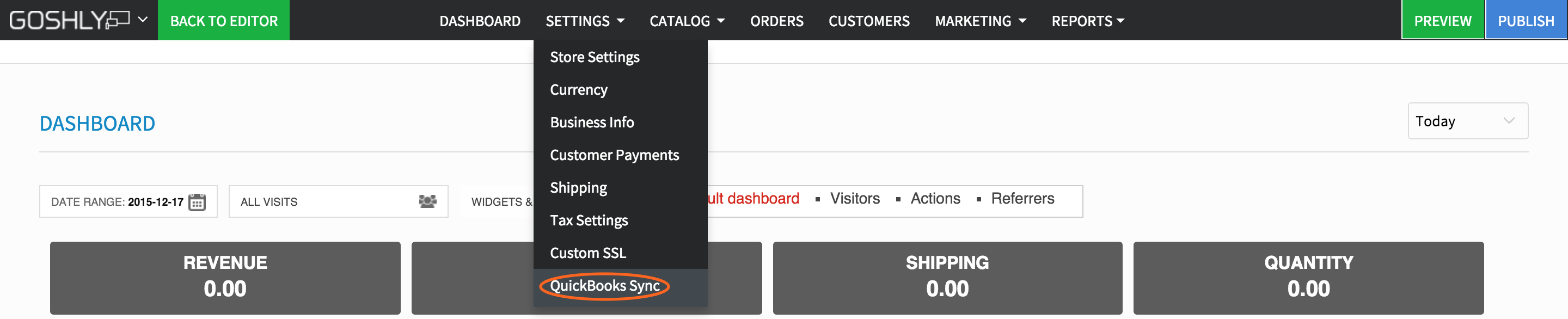Open Currency settings

578,89
